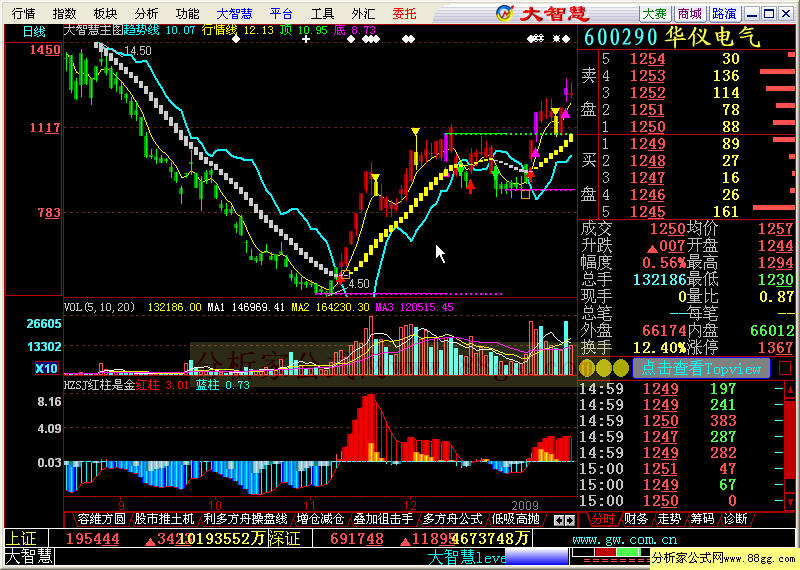Click the magenta up-triangle near latest candle

(x=565, y=114)
